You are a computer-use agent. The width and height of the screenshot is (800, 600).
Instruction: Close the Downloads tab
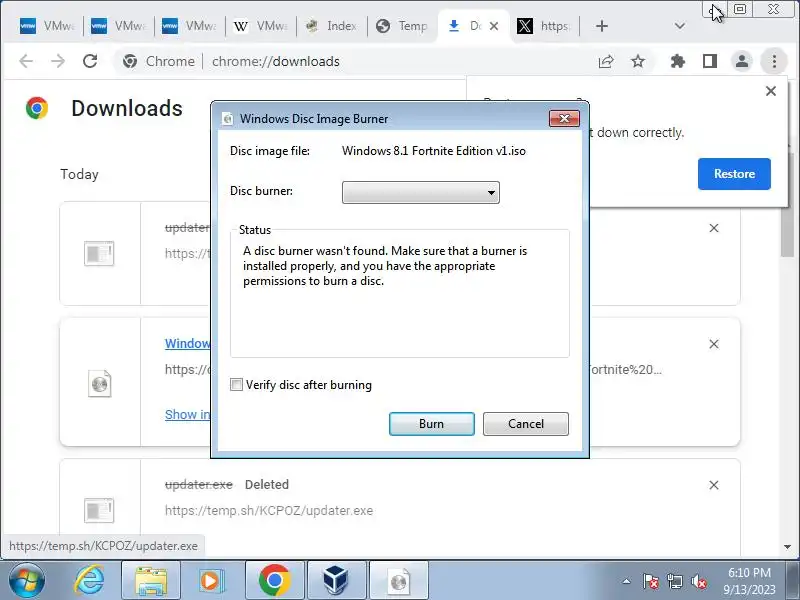(x=494, y=26)
